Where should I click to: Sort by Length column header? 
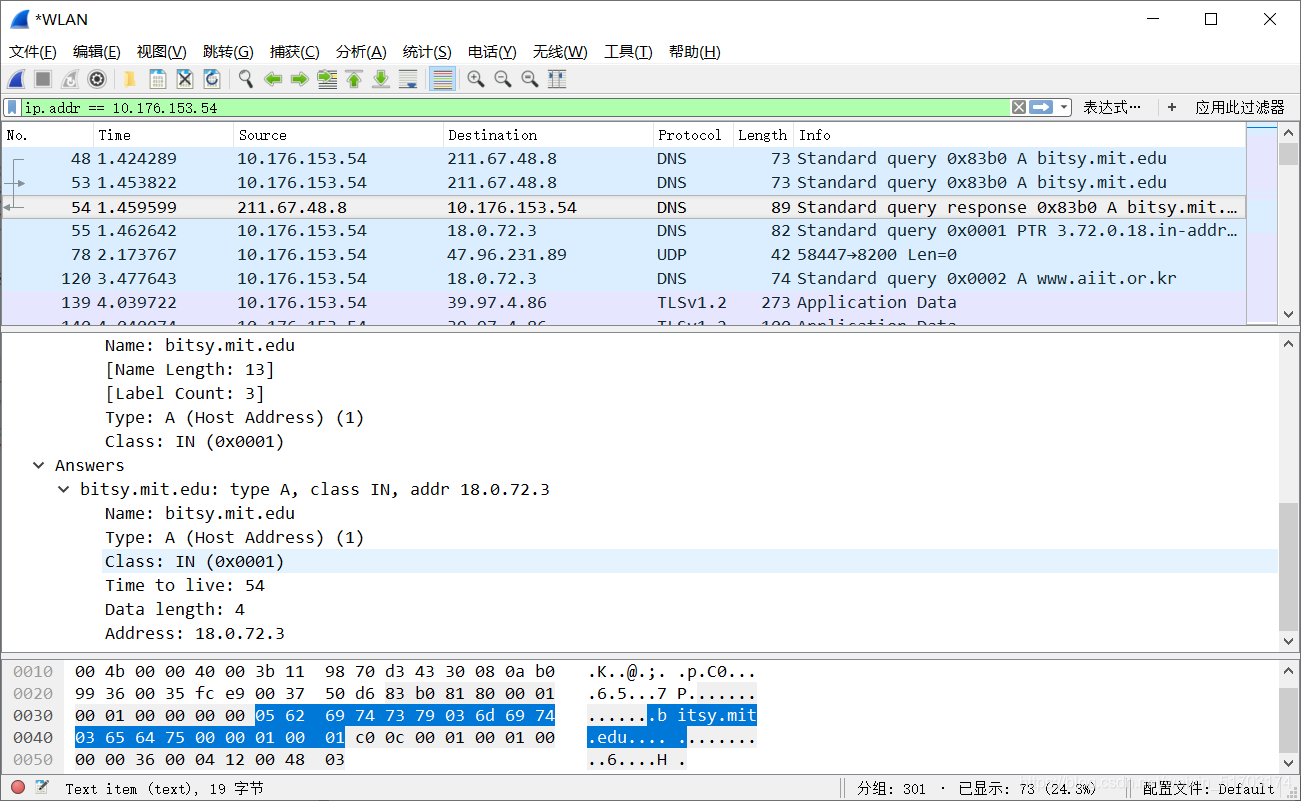click(764, 135)
